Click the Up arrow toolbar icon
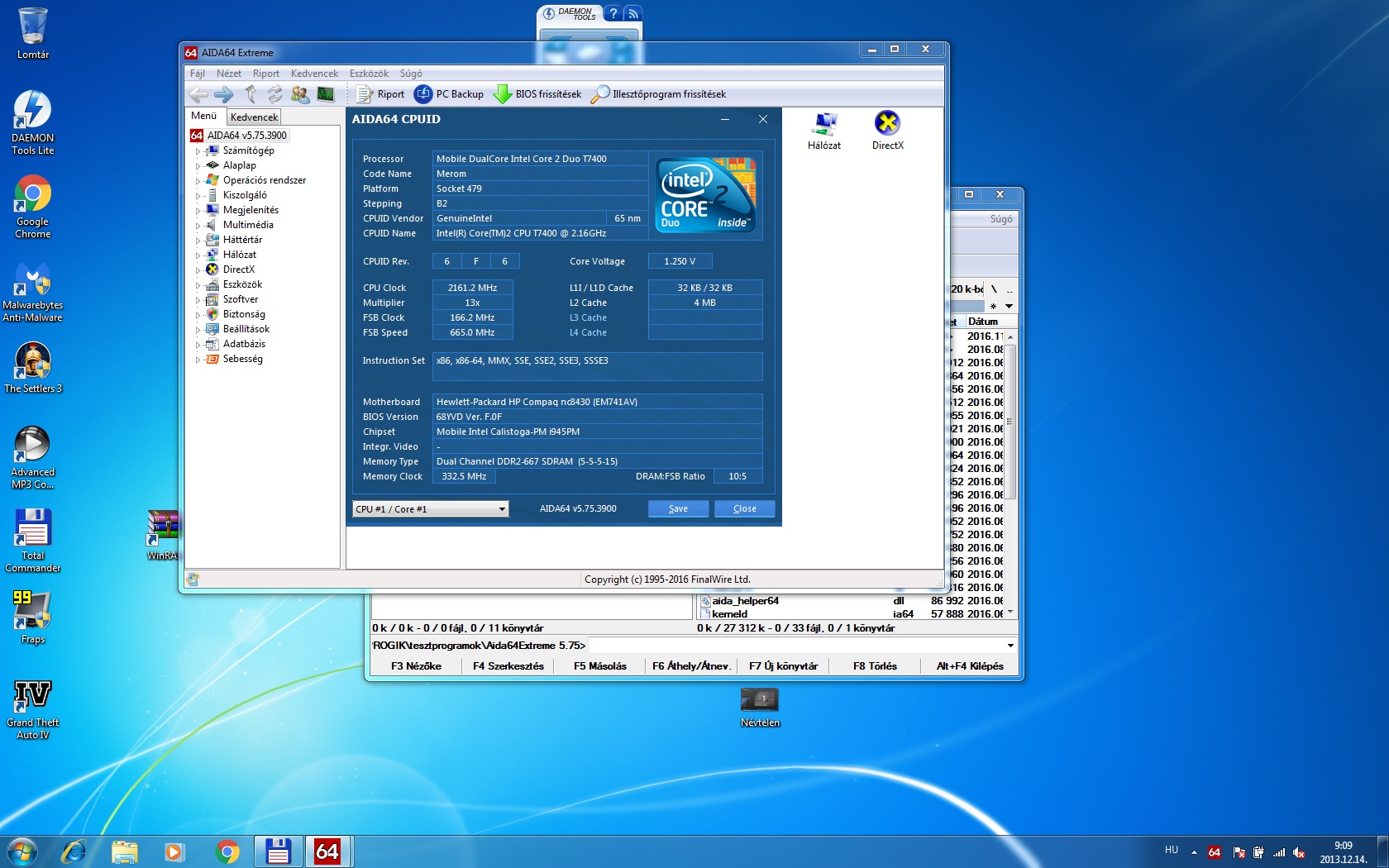The width and height of the screenshot is (1389, 868). (x=251, y=94)
